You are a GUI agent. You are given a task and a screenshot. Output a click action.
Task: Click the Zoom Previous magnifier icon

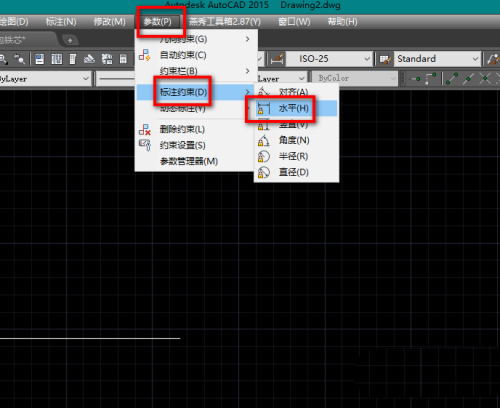pyautogui.click(x=19, y=59)
